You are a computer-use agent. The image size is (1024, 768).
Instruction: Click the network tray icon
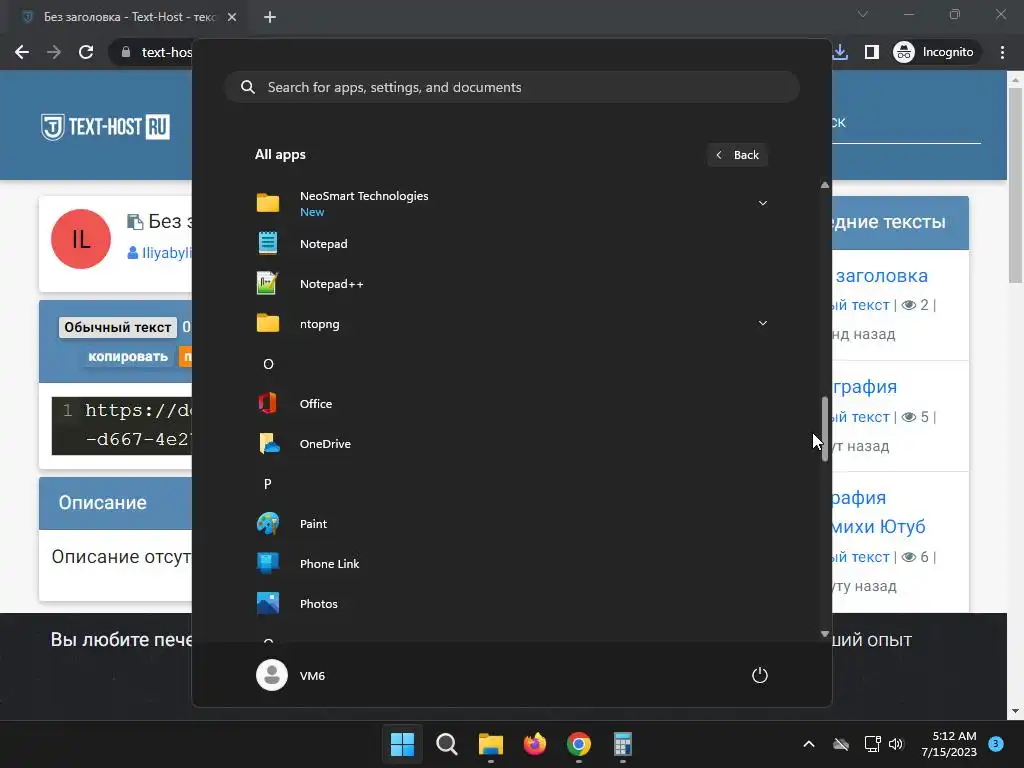coord(872,744)
